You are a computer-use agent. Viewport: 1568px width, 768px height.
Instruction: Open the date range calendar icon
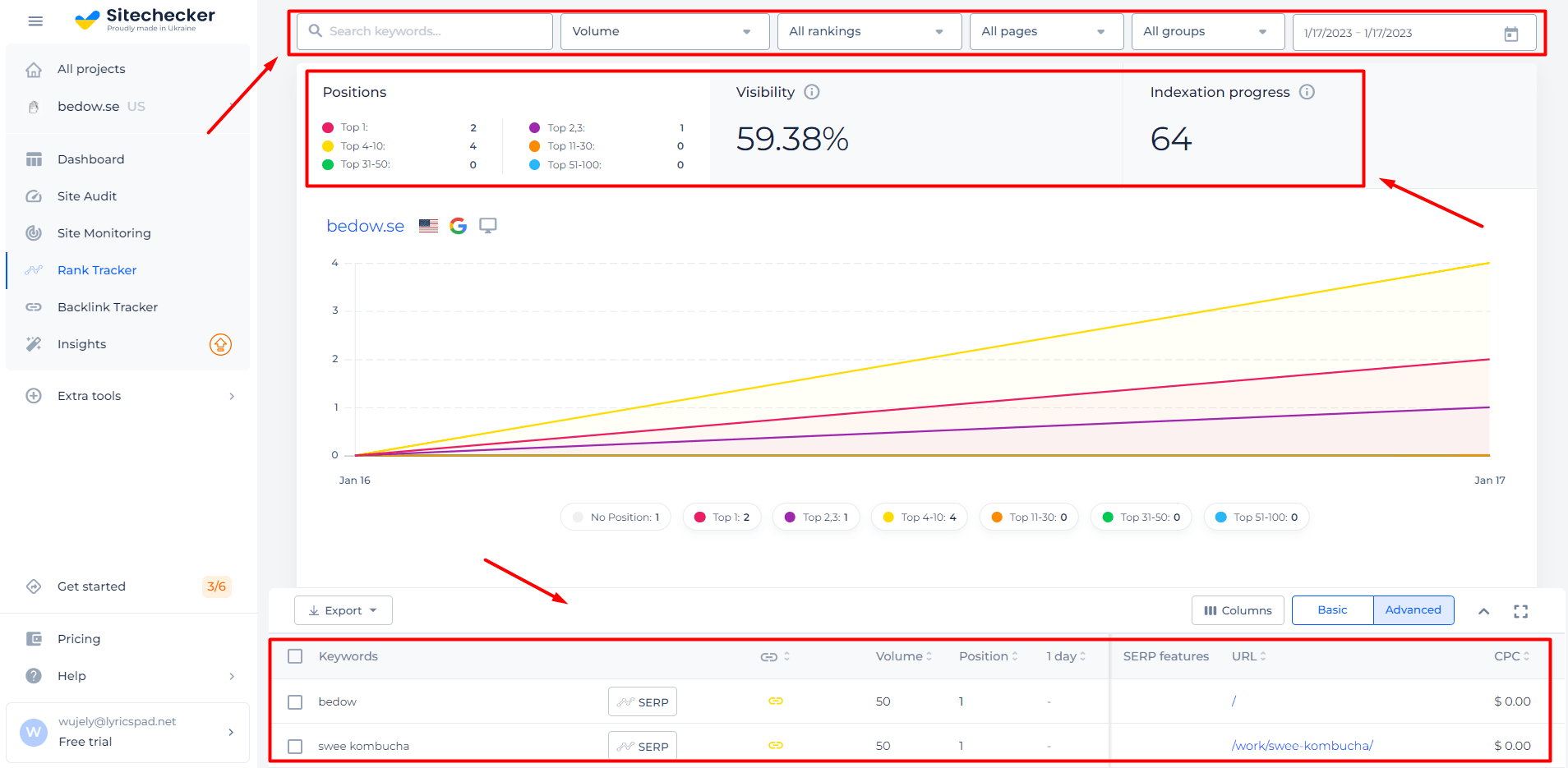tap(1511, 34)
